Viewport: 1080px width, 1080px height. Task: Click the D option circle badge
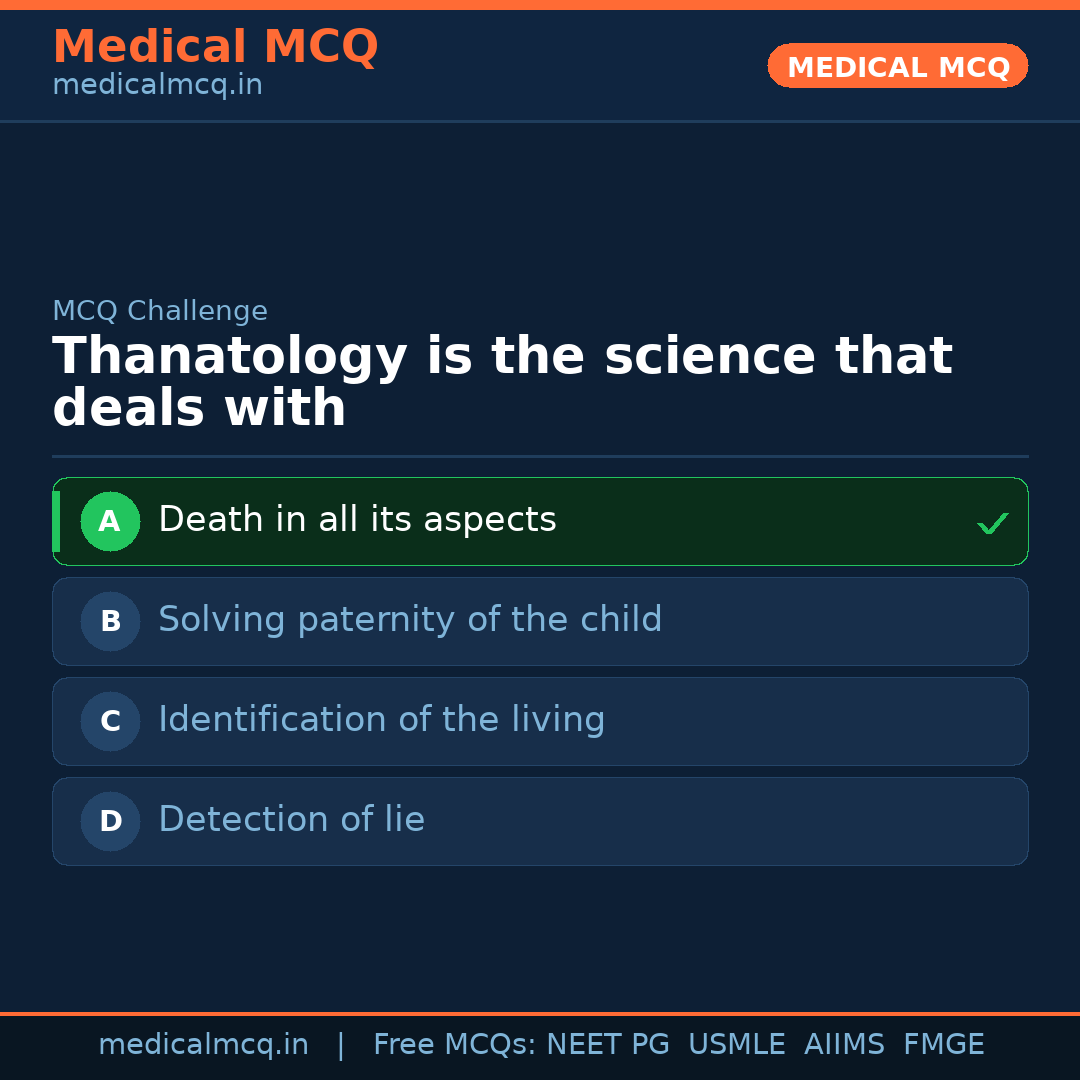[110, 821]
